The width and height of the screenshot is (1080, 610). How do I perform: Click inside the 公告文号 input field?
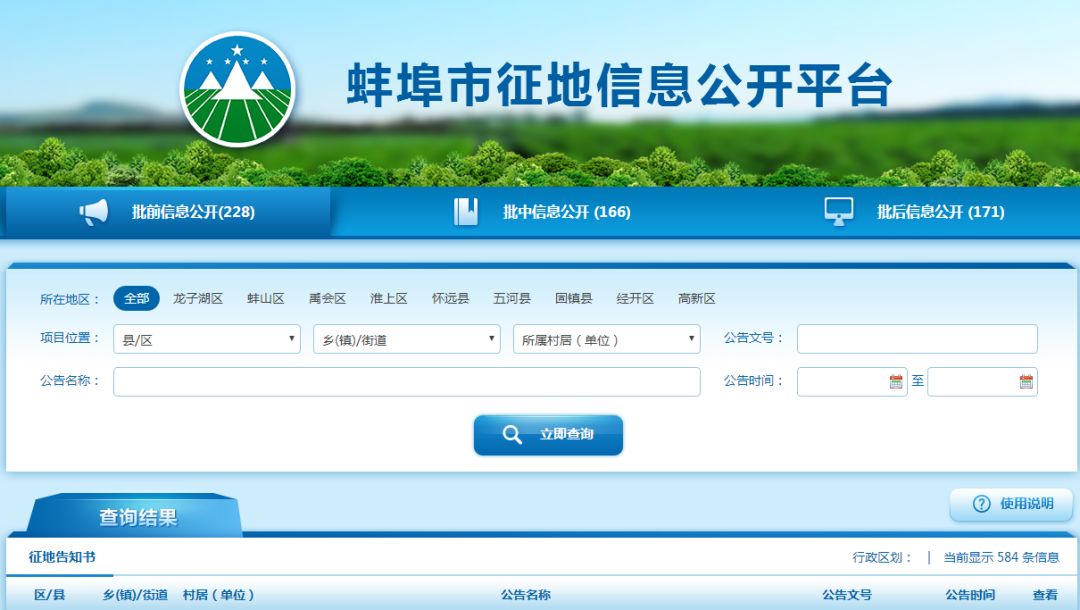click(x=915, y=339)
